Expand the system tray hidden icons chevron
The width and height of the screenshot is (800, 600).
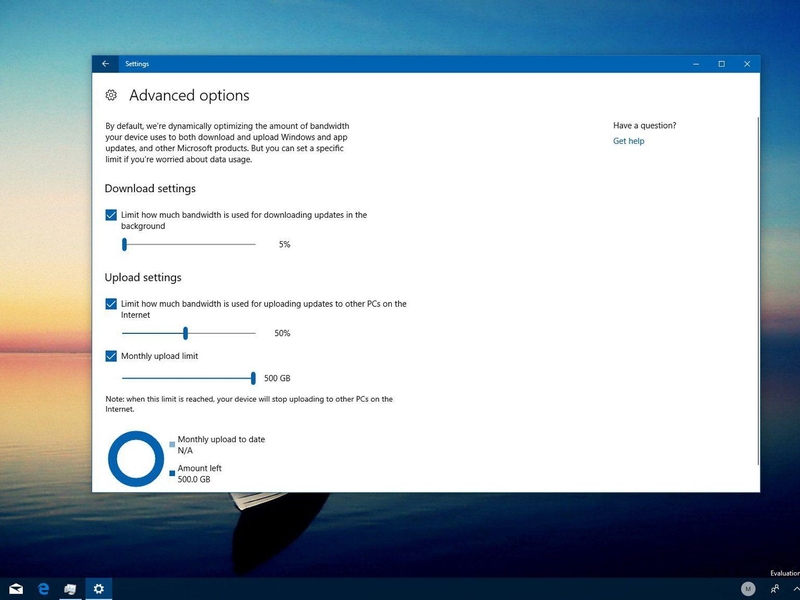coord(796,589)
